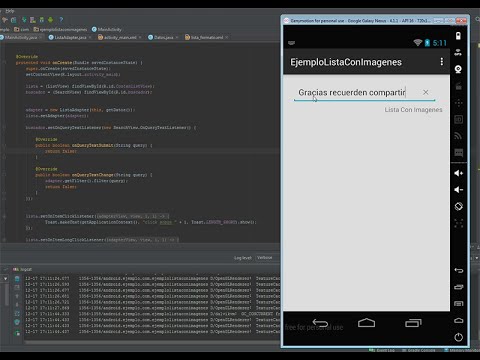Viewport: 480px width, 360px height.
Task: Click the 'Lista Con Imagenes' label
Action: 413,110
